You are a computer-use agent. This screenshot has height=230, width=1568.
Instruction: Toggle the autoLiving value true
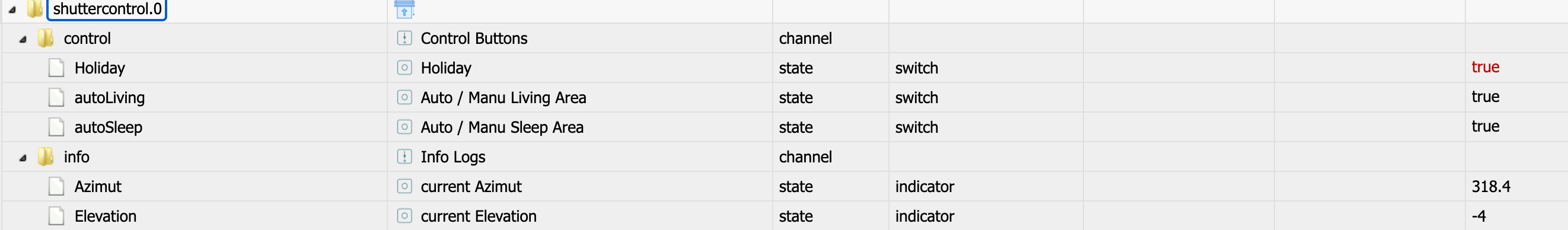pos(1484,97)
